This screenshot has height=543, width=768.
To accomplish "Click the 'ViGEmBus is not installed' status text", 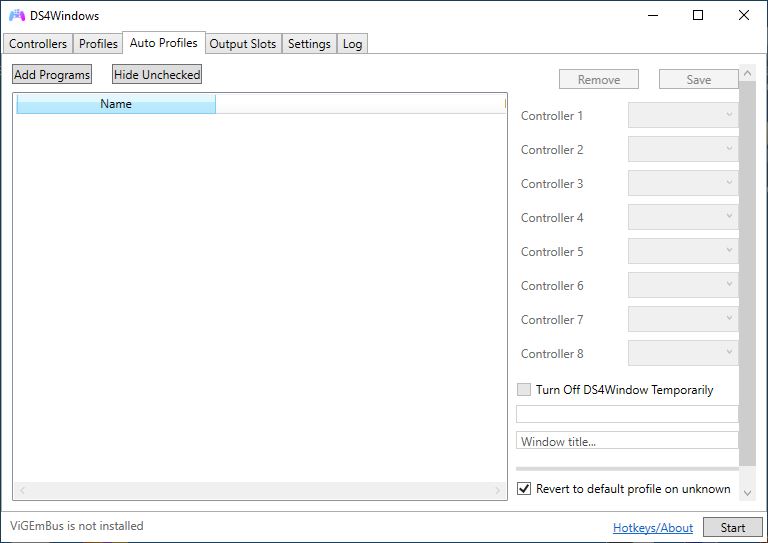I will (76, 526).
